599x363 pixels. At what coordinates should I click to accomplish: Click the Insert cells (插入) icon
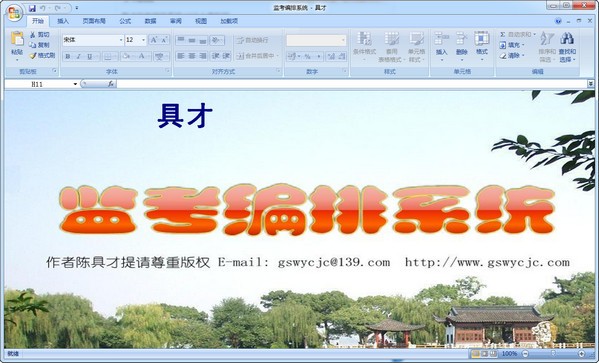[442, 39]
